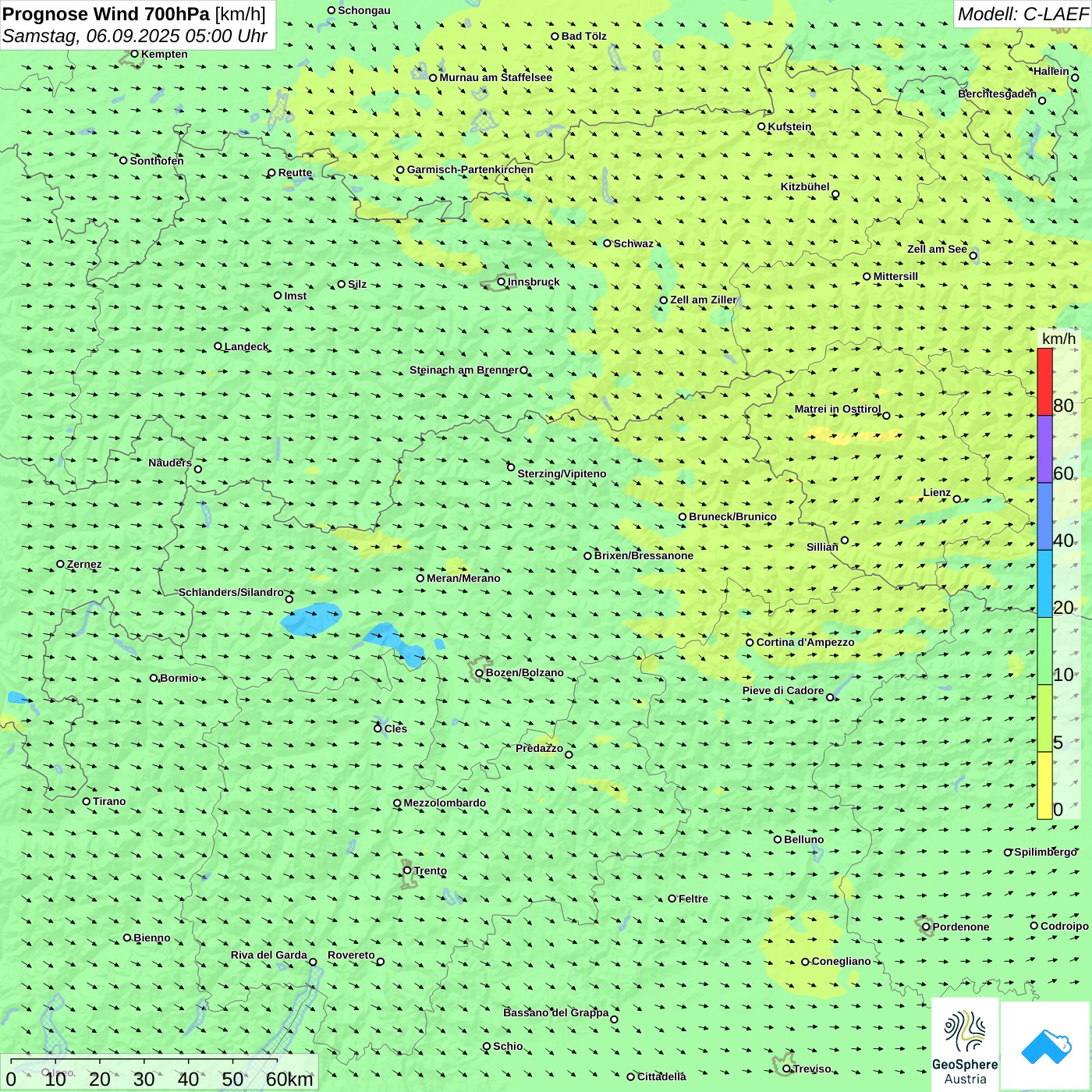Click the legend value '80'
Viewport: 1092px width, 1092px height.
click(x=1063, y=406)
